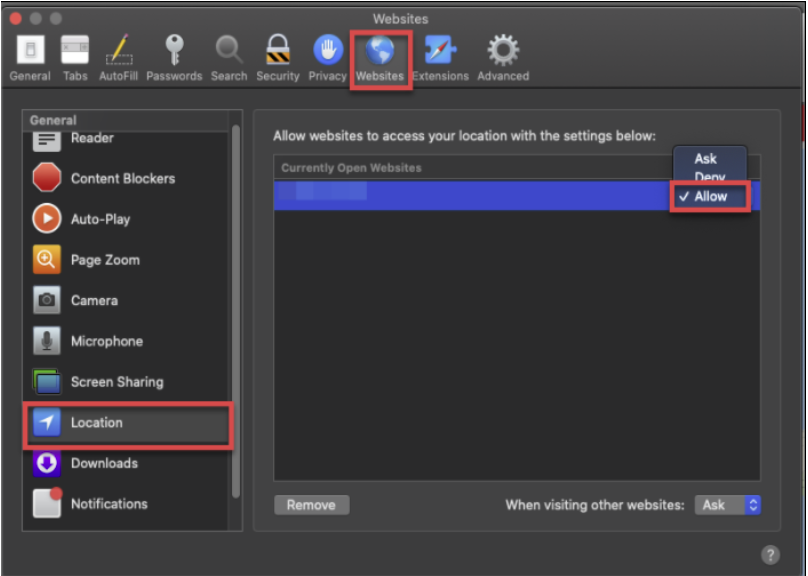
Task: Click the Currently Open Websites header
Action: 351,168
